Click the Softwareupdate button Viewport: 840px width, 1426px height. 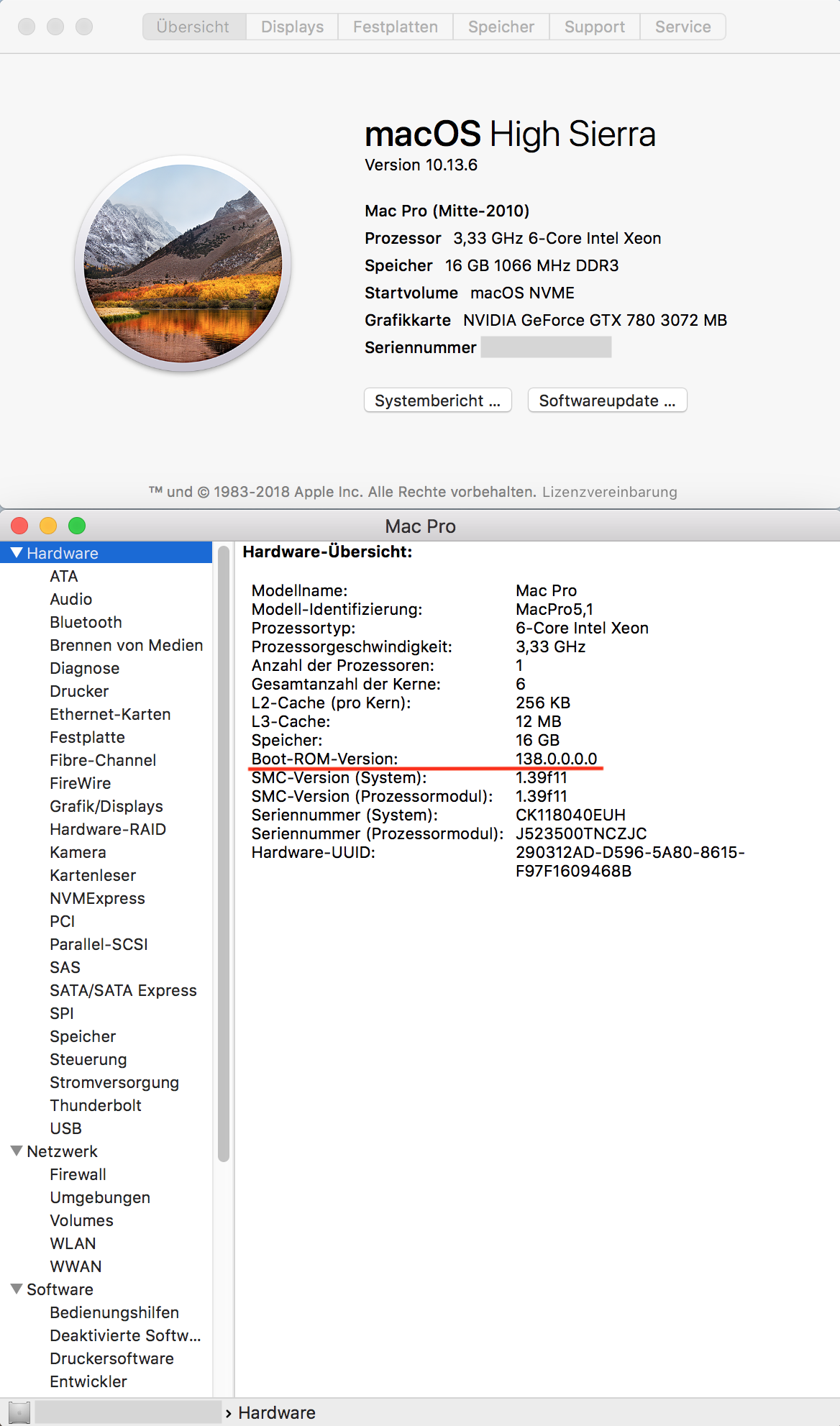coord(608,401)
